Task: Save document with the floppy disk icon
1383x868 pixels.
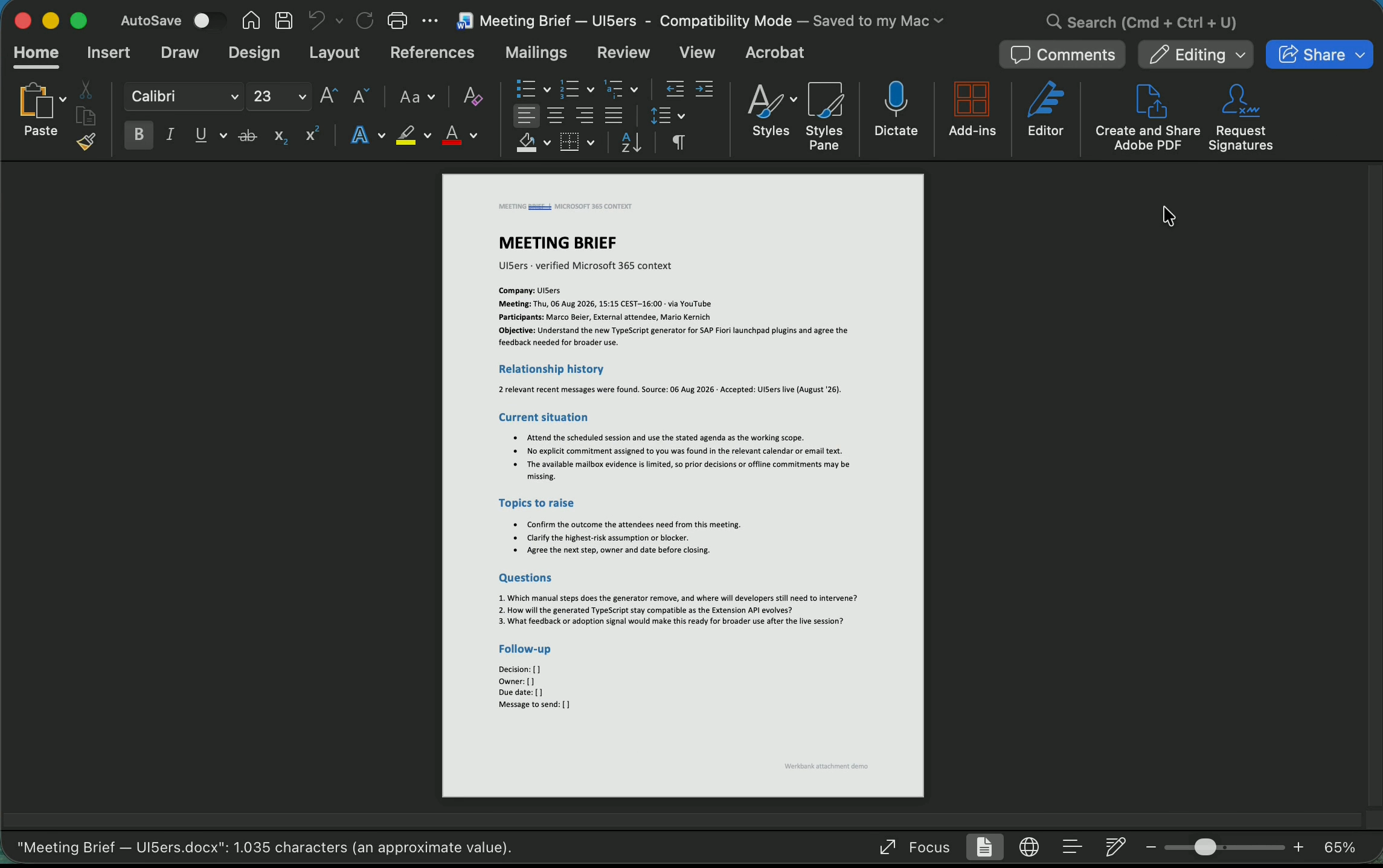Action: (284, 21)
